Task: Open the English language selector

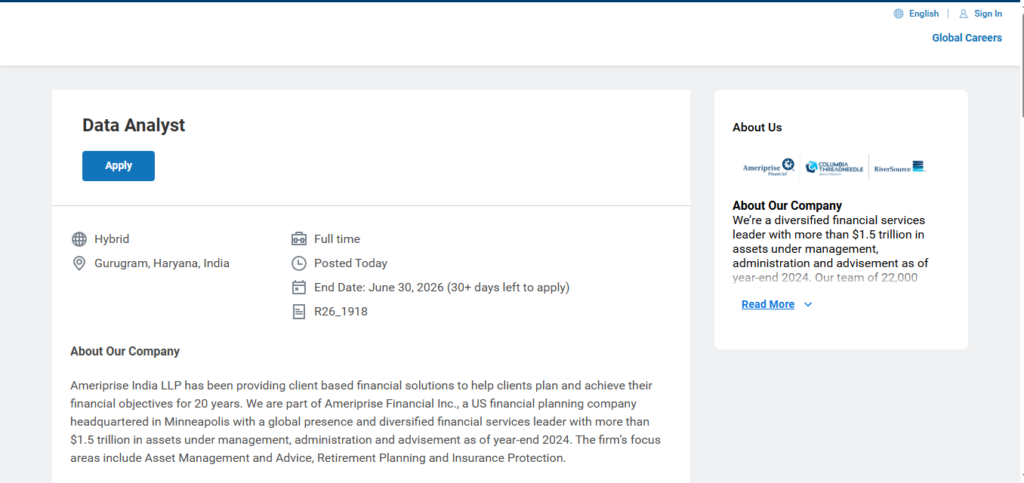Action: point(923,14)
